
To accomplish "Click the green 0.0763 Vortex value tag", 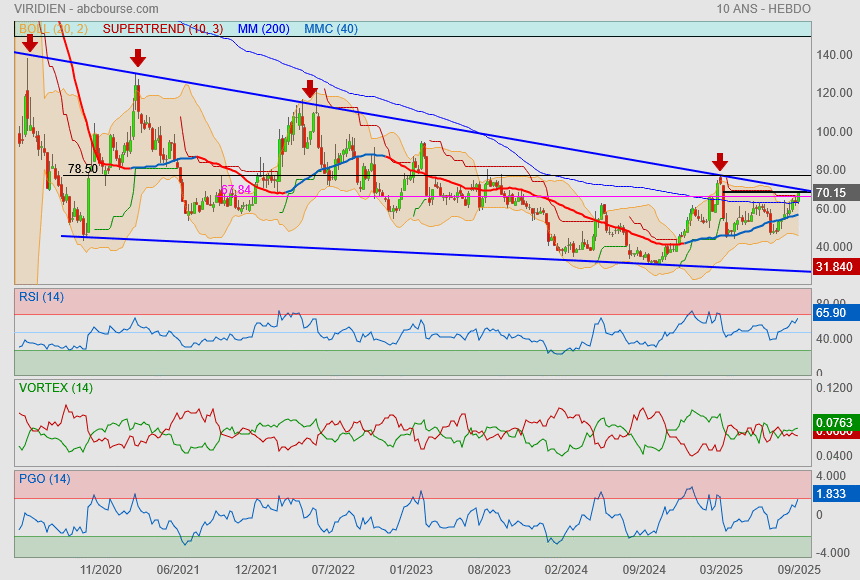I will tap(832, 422).
